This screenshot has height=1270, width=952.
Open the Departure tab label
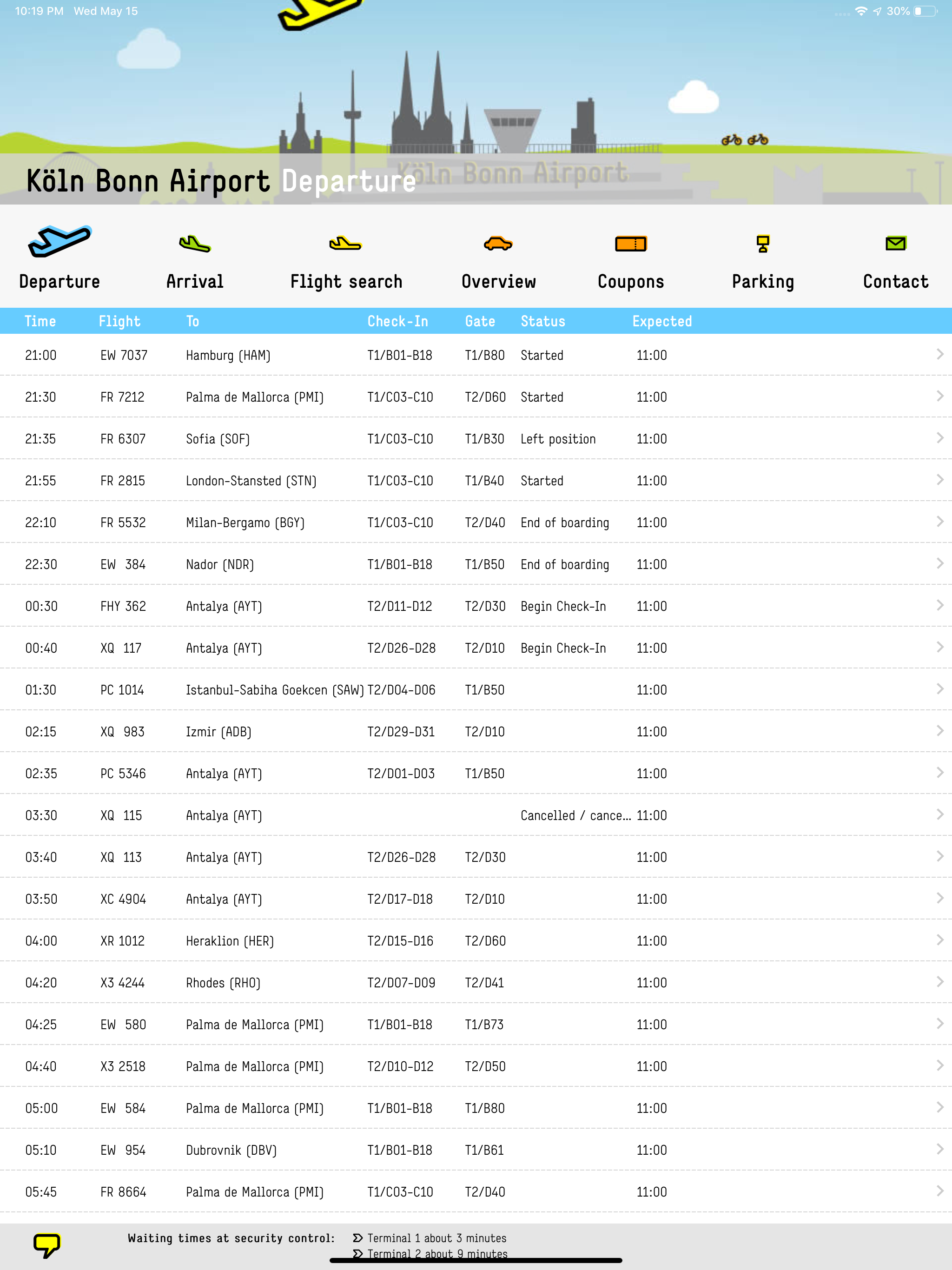coord(59,281)
